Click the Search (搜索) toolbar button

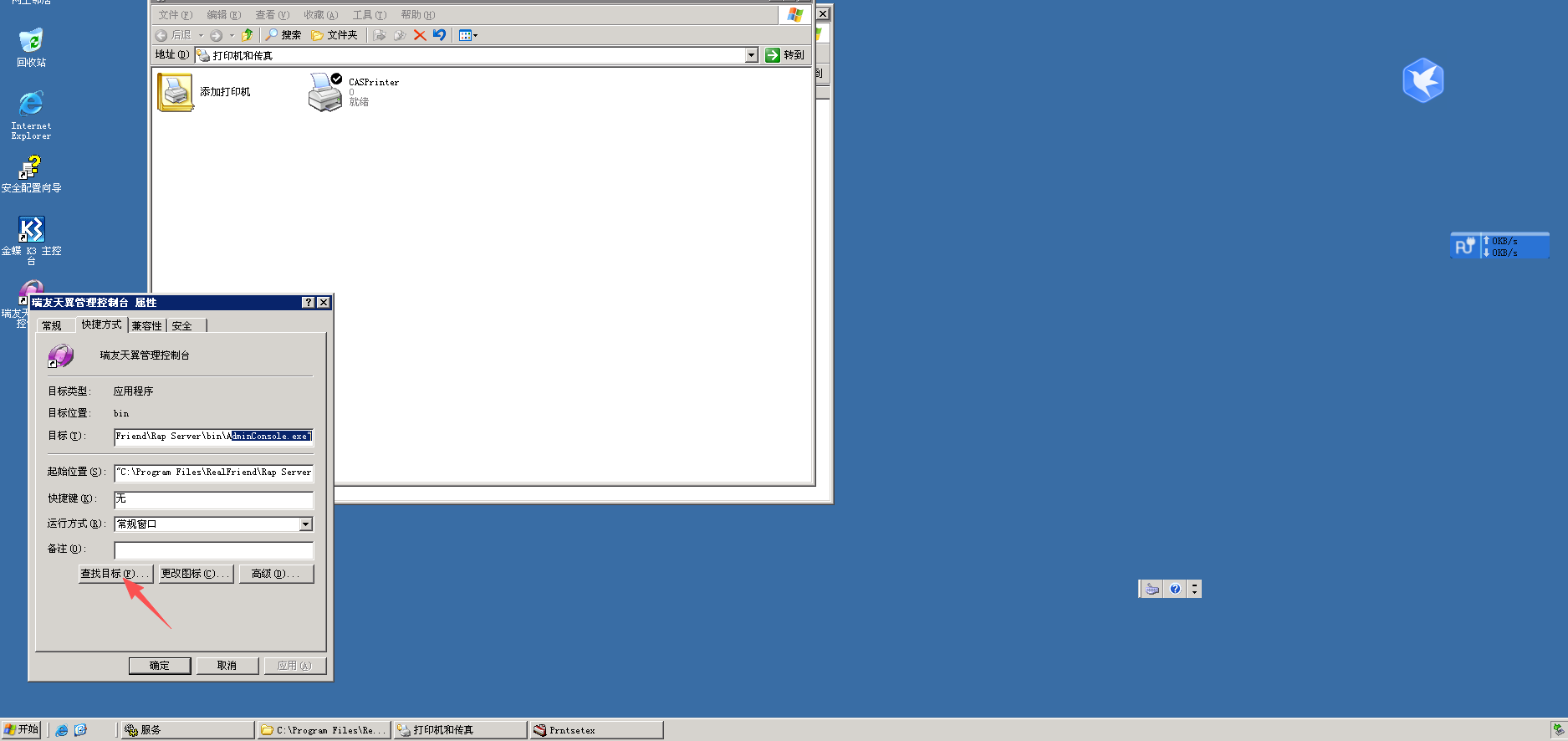tap(283, 35)
